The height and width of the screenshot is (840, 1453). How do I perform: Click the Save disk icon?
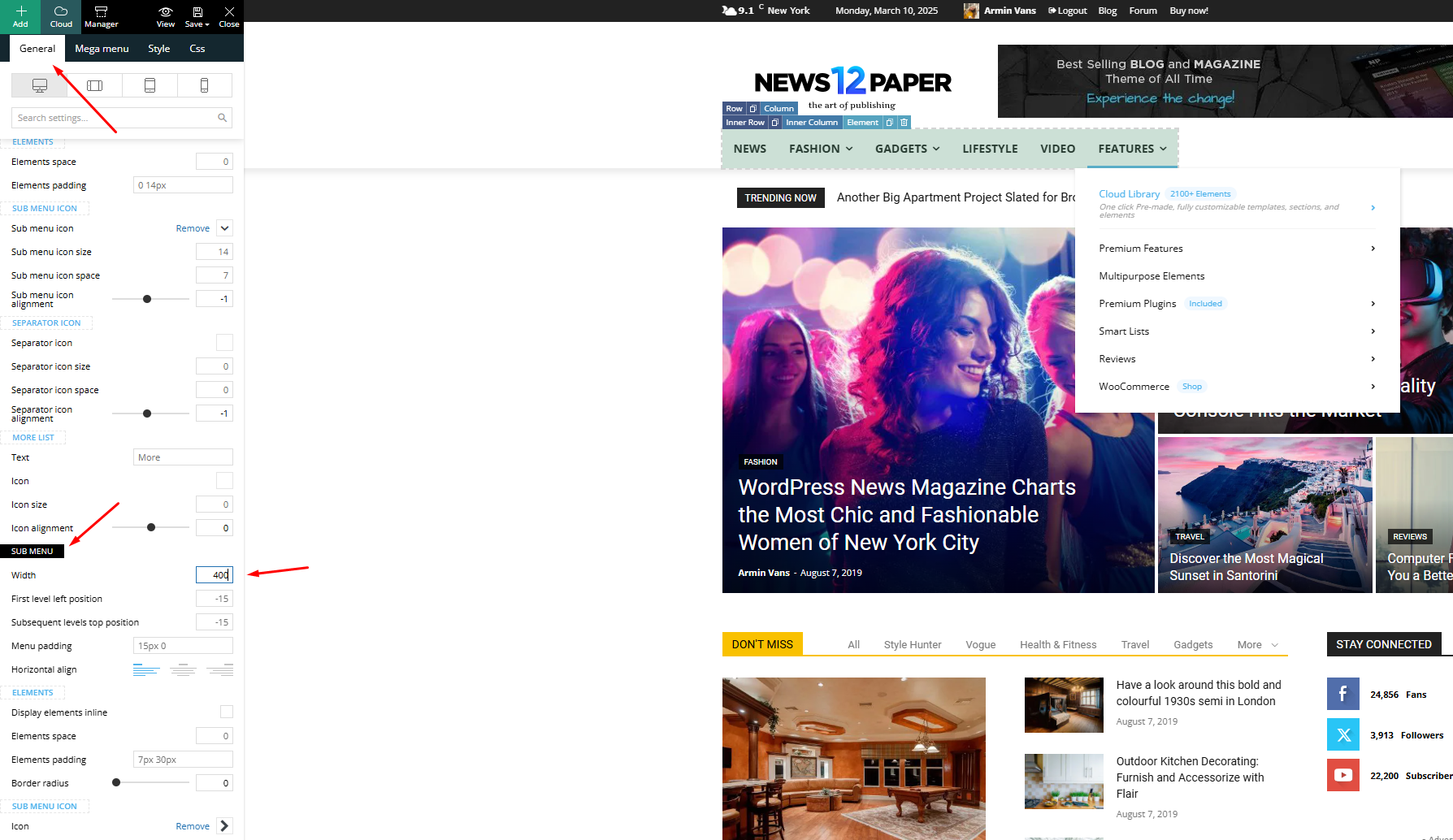pyautogui.click(x=197, y=11)
